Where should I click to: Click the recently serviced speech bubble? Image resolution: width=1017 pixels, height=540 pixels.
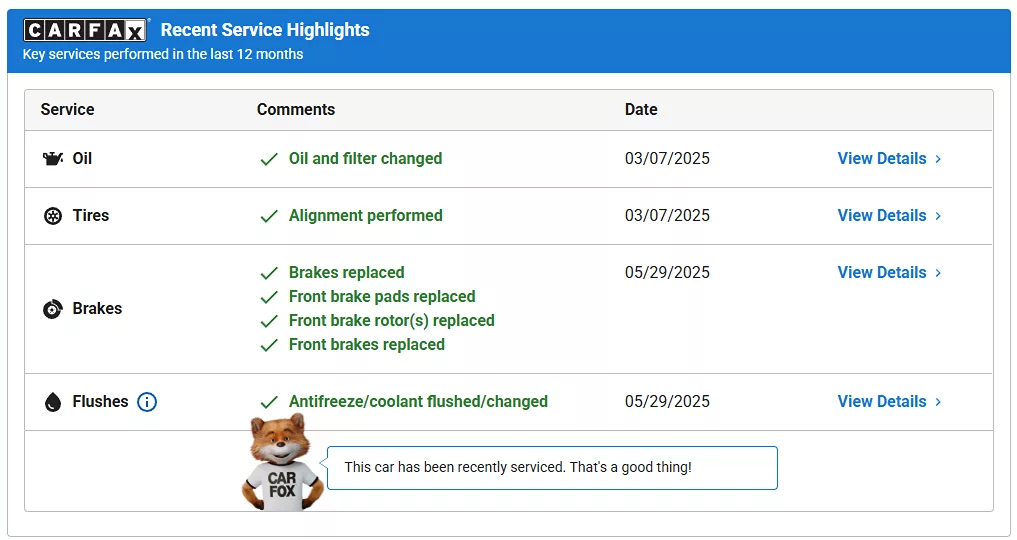[x=552, y=468]
